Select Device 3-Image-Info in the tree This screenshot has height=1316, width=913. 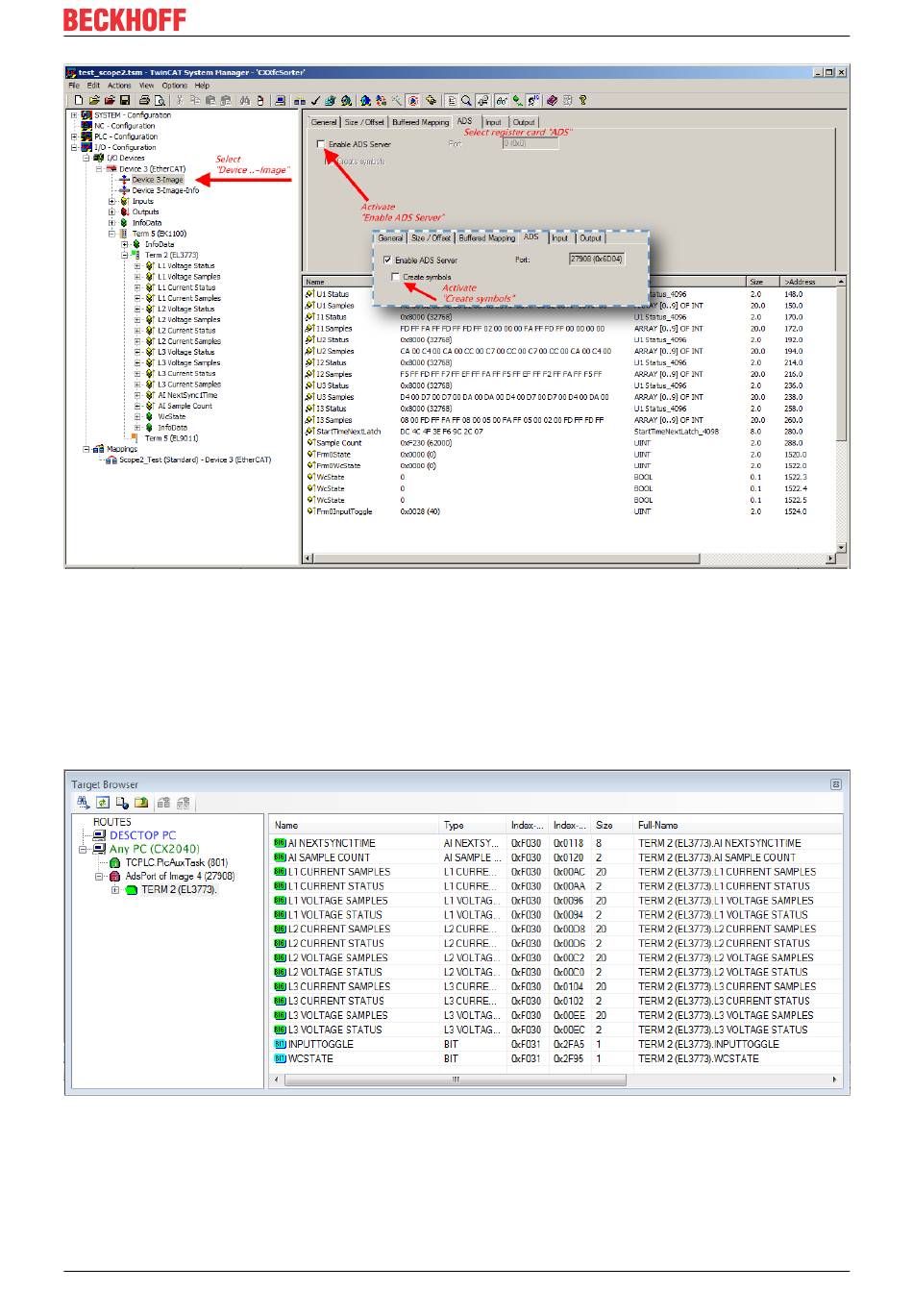pos(165,190)
